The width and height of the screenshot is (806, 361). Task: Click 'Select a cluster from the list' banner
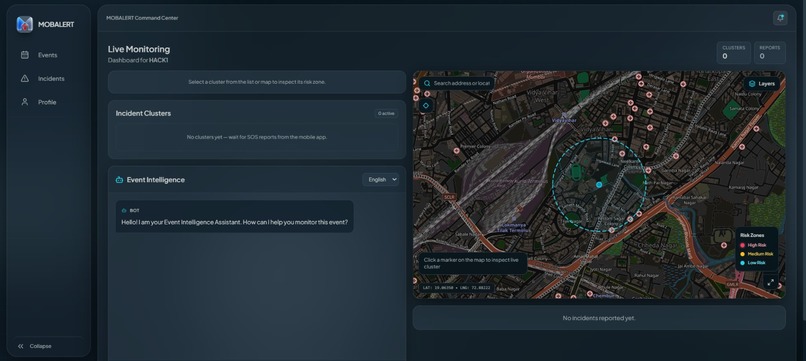(x=257, y=82)
